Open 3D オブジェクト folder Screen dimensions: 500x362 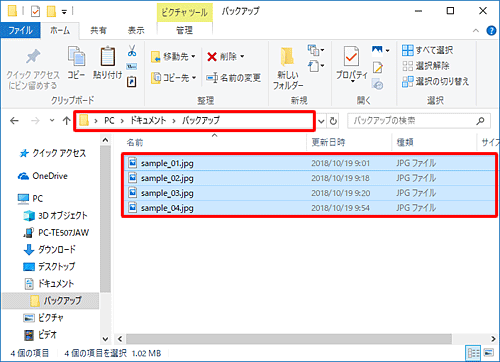(x=56, y=216)
